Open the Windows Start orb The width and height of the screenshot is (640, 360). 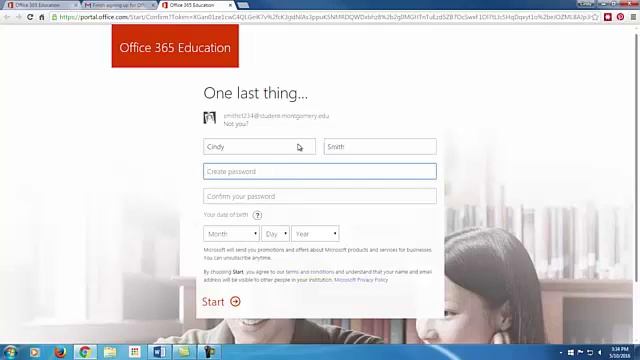click(10, 352)
